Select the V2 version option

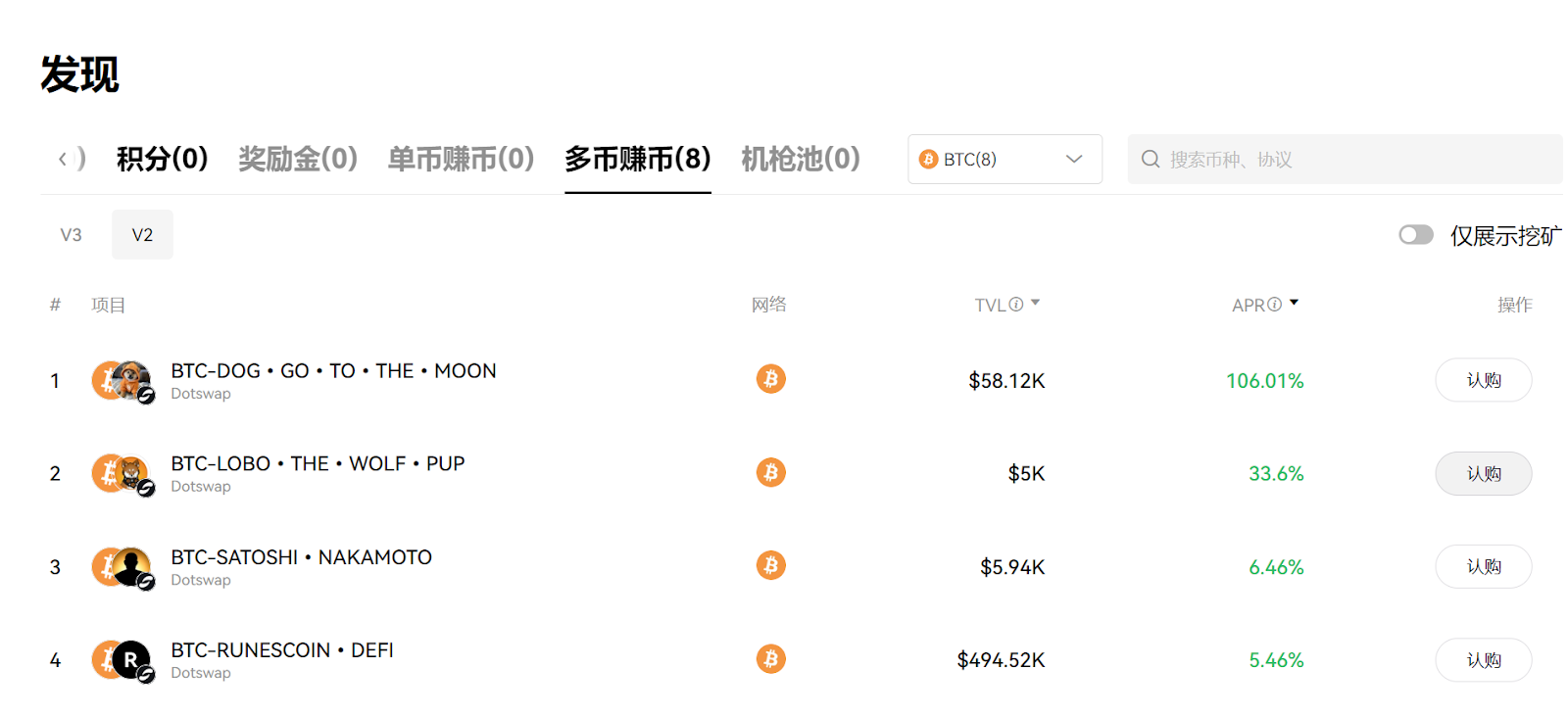142,235
